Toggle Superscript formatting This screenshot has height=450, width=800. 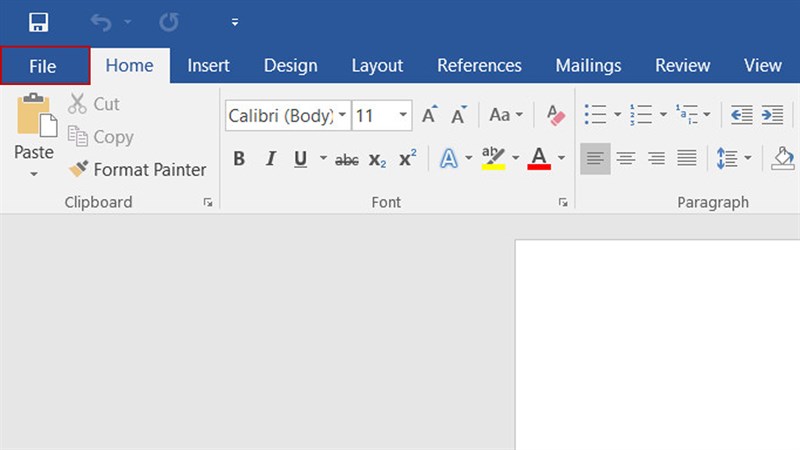click(407, 159)
